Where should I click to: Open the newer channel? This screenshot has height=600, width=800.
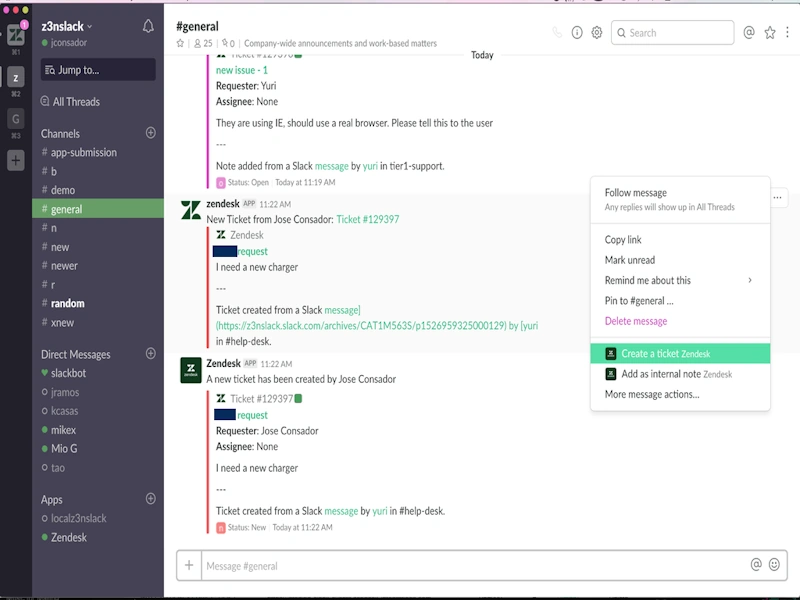pos(98,265)
